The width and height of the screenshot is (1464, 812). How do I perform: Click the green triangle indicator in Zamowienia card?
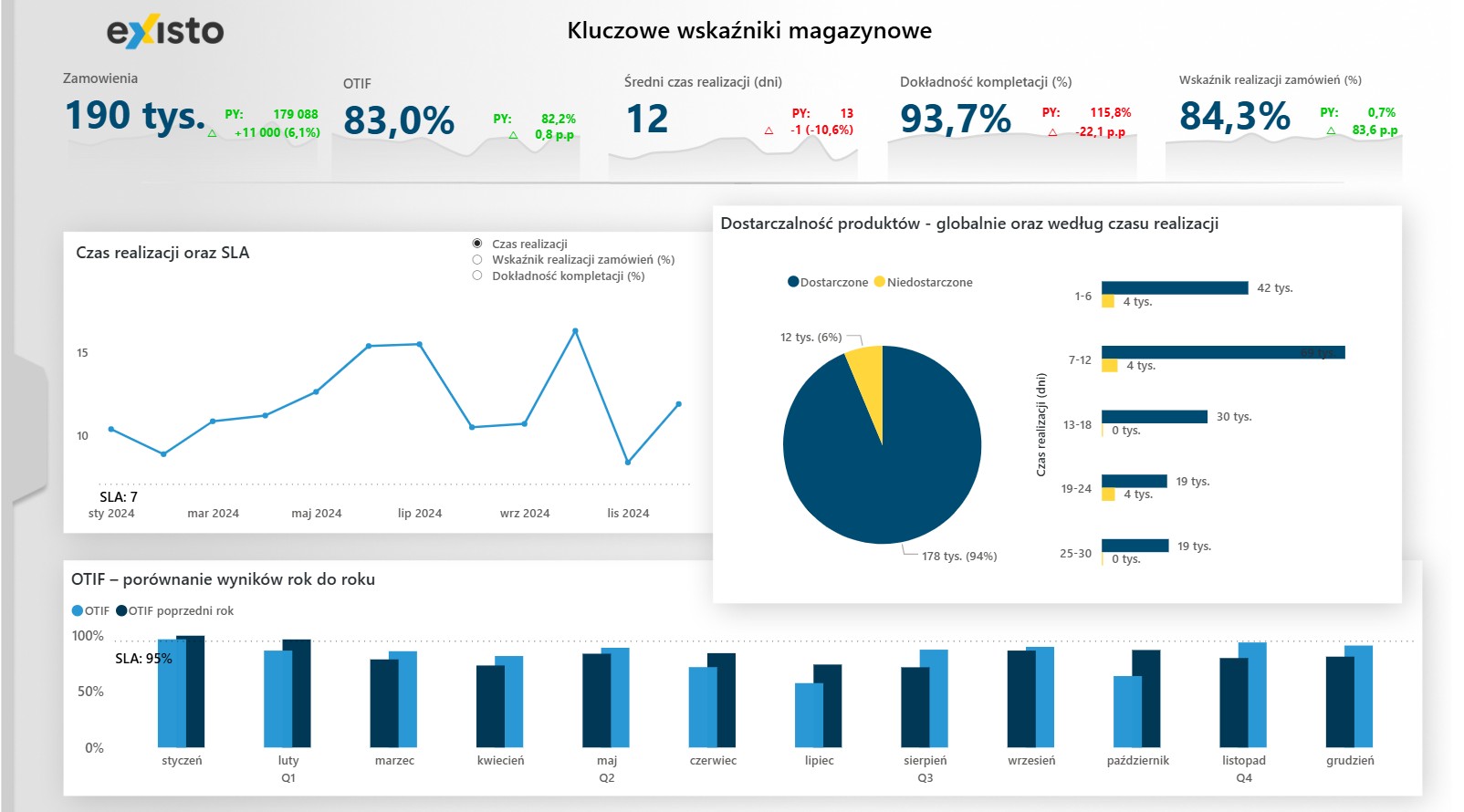(212, 133)
